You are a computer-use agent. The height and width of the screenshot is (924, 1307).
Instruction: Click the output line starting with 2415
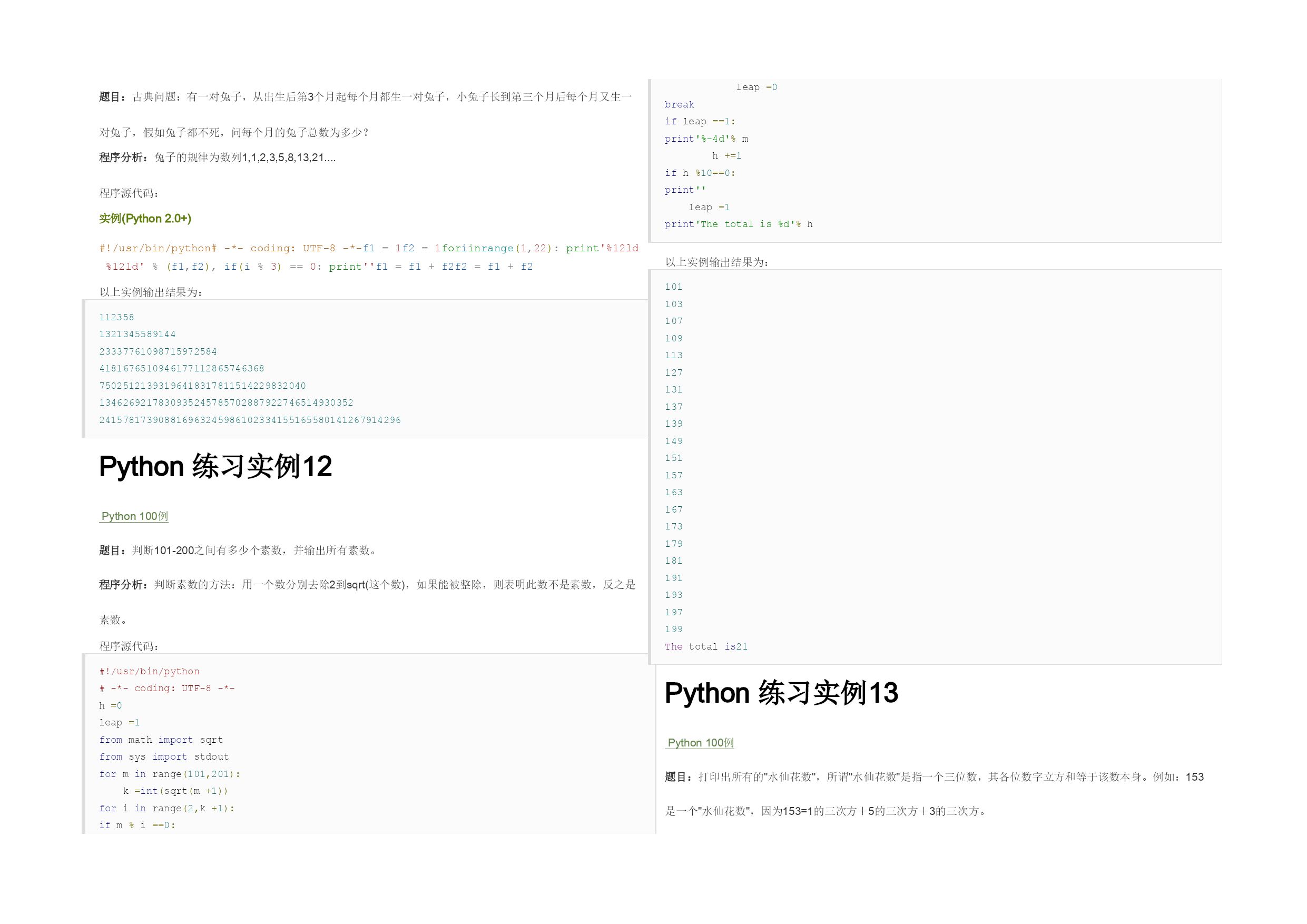250,420
